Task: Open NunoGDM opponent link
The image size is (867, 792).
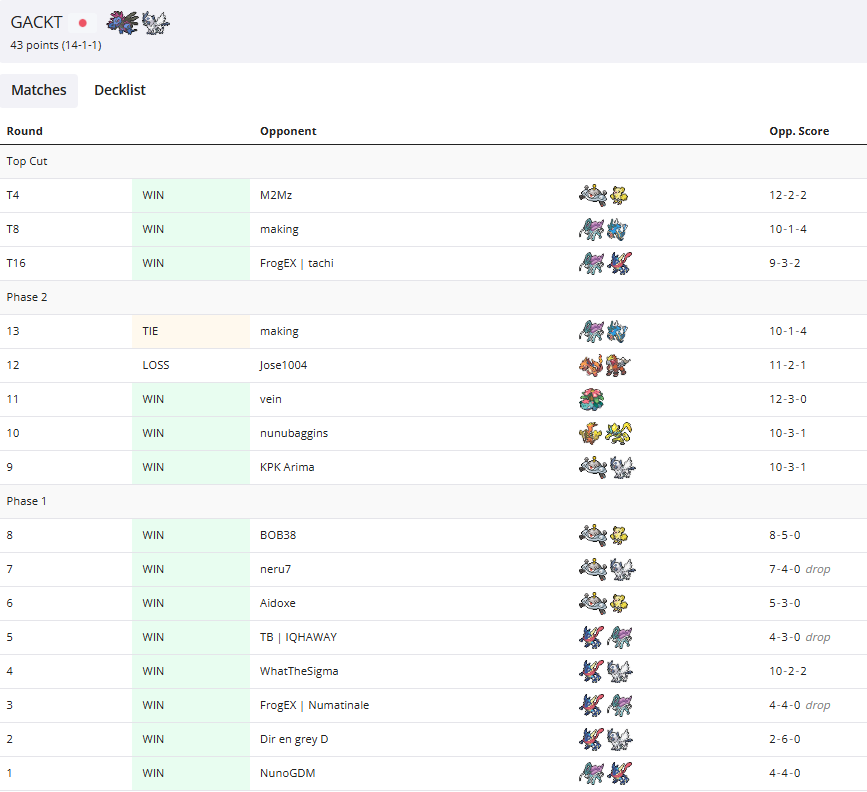Action: pyautogui.click(x=288, y=773)
